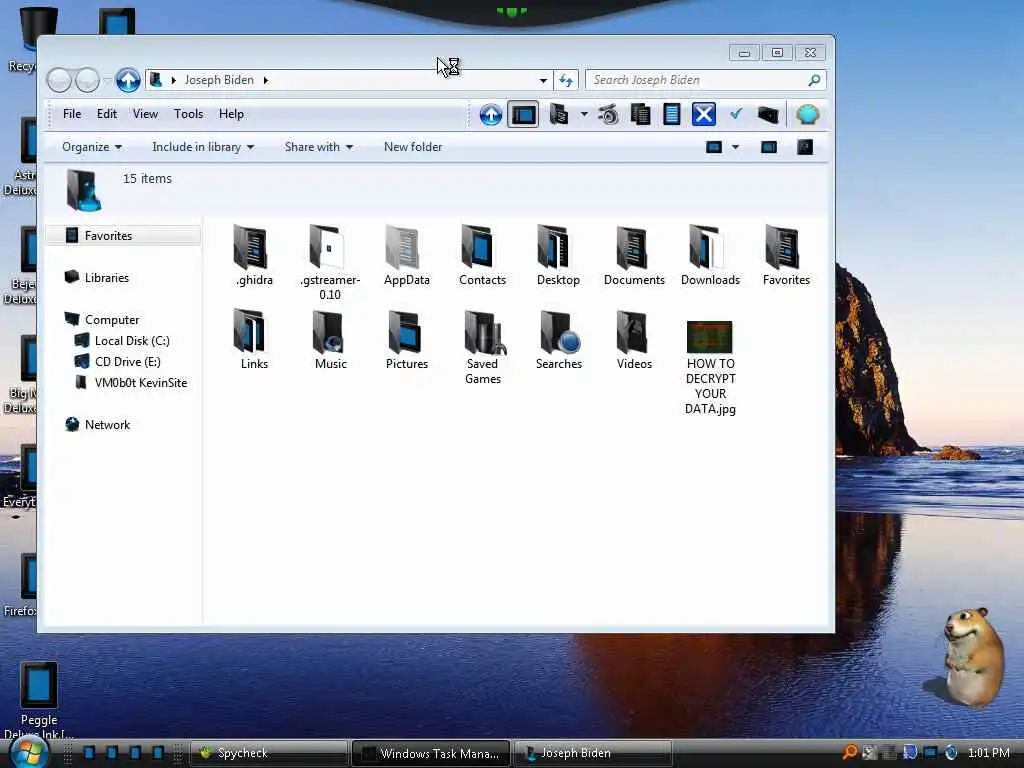The width and height of the screenshot is (1024, 768).
Task: Click the blue X Delete toolbar icon
Action: (703, 115)
